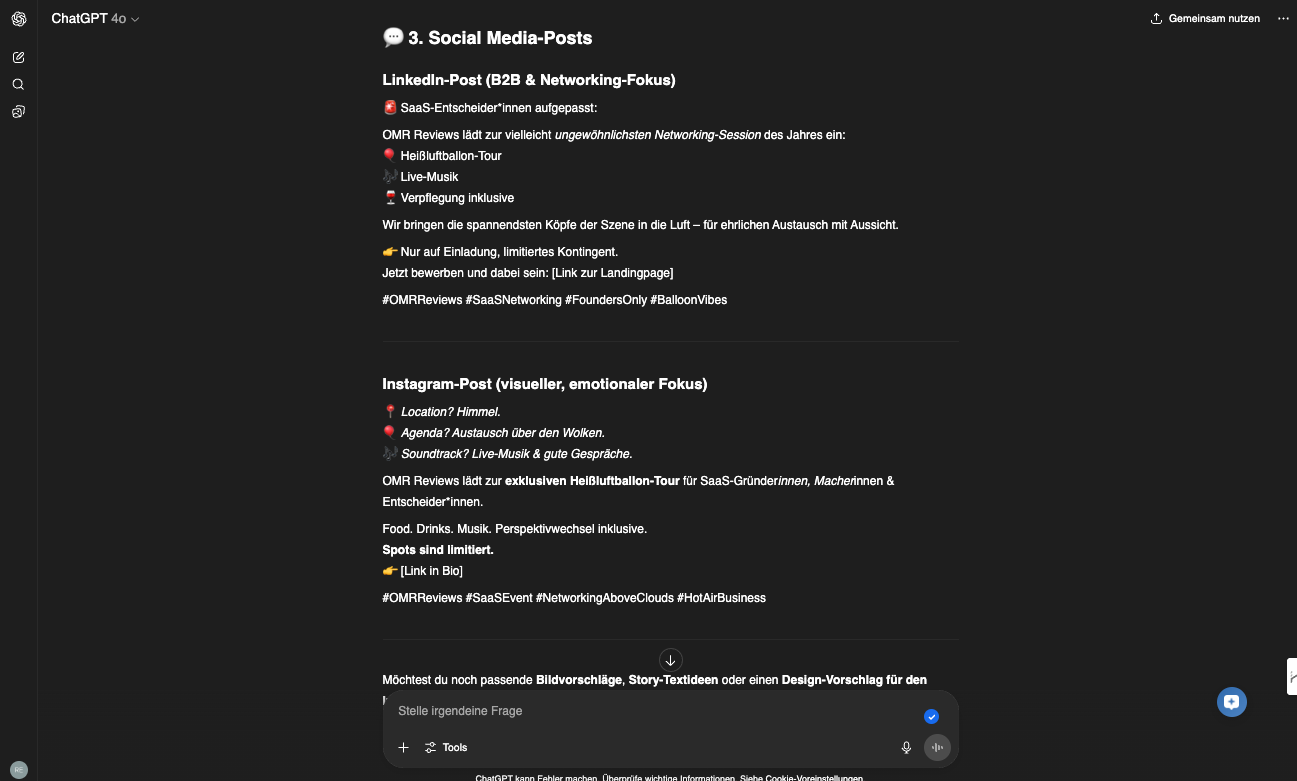Click the white side tab on right edge
1297x781 pixels.
click(x=1291, y=676)
